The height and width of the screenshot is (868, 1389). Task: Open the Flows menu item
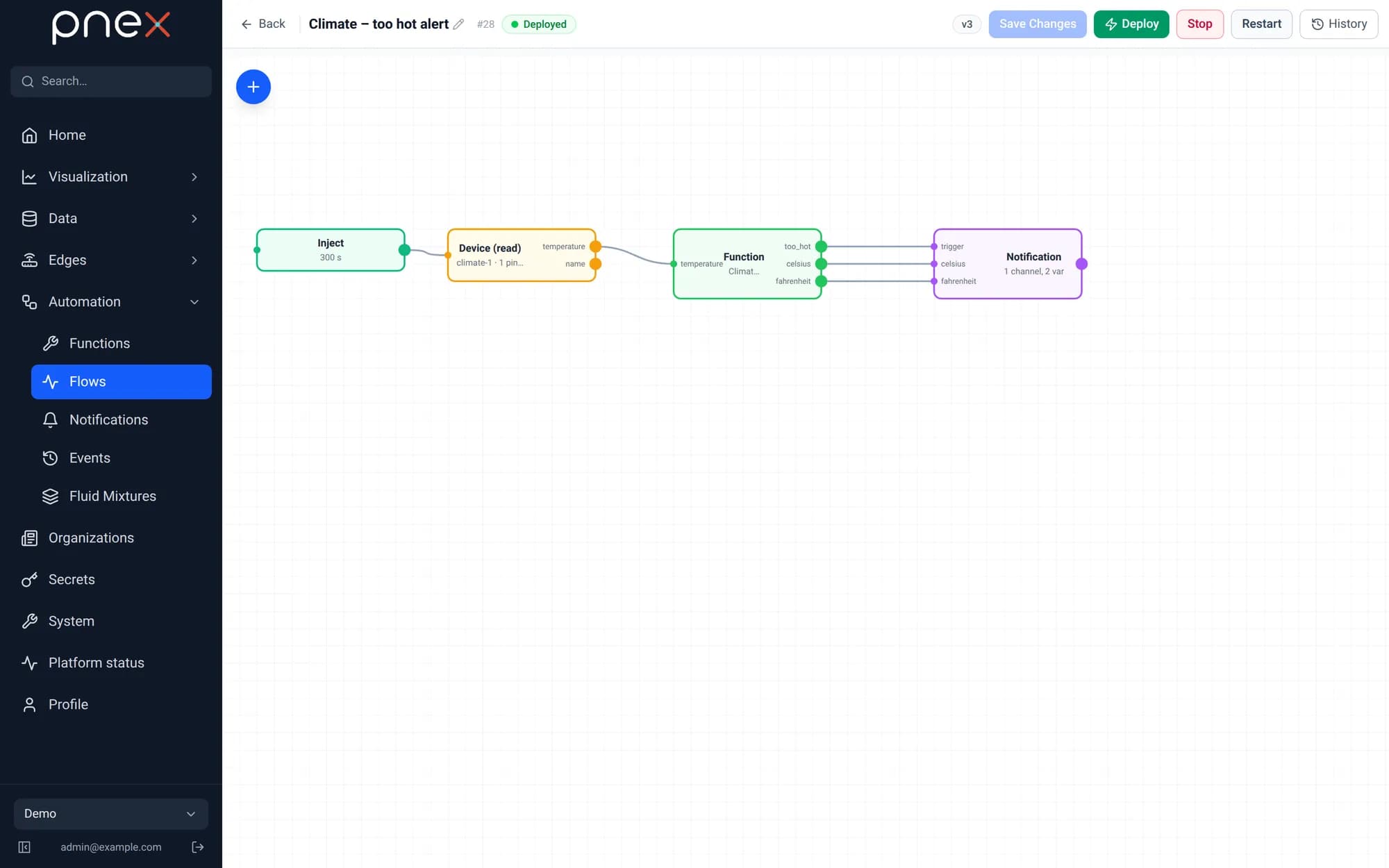pos(122,382)
